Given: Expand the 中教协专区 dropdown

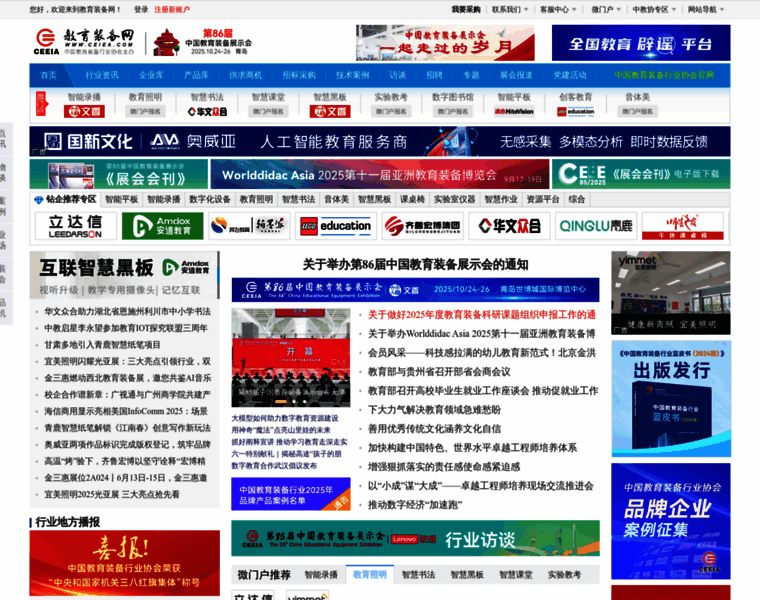Looking at the screenshot, I should (x=654, y=9).
